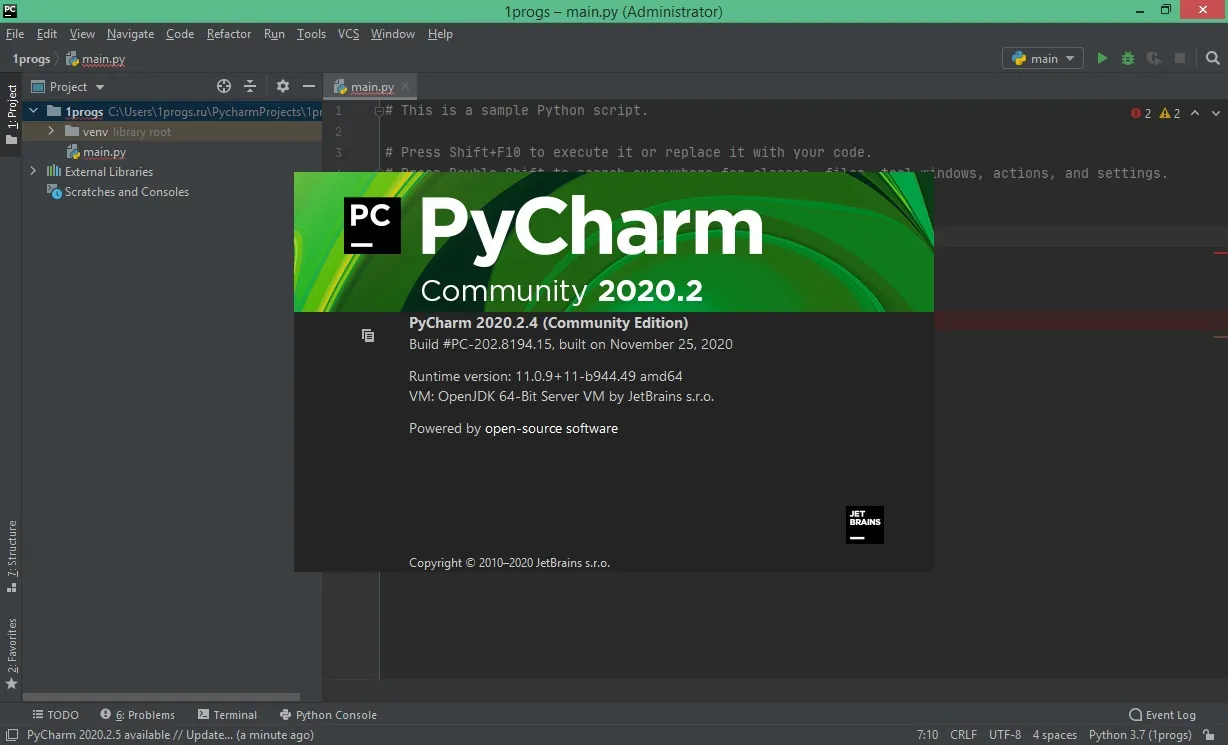Follow the open-source software link

pos(551,429)
